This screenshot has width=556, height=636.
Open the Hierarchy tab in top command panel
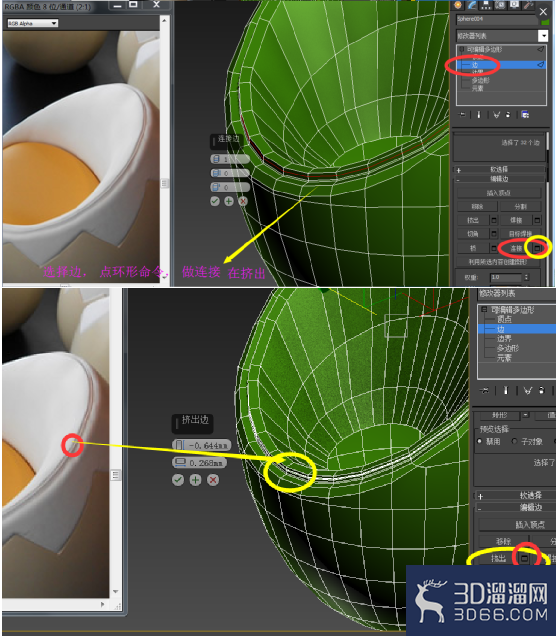click(486, 5)
